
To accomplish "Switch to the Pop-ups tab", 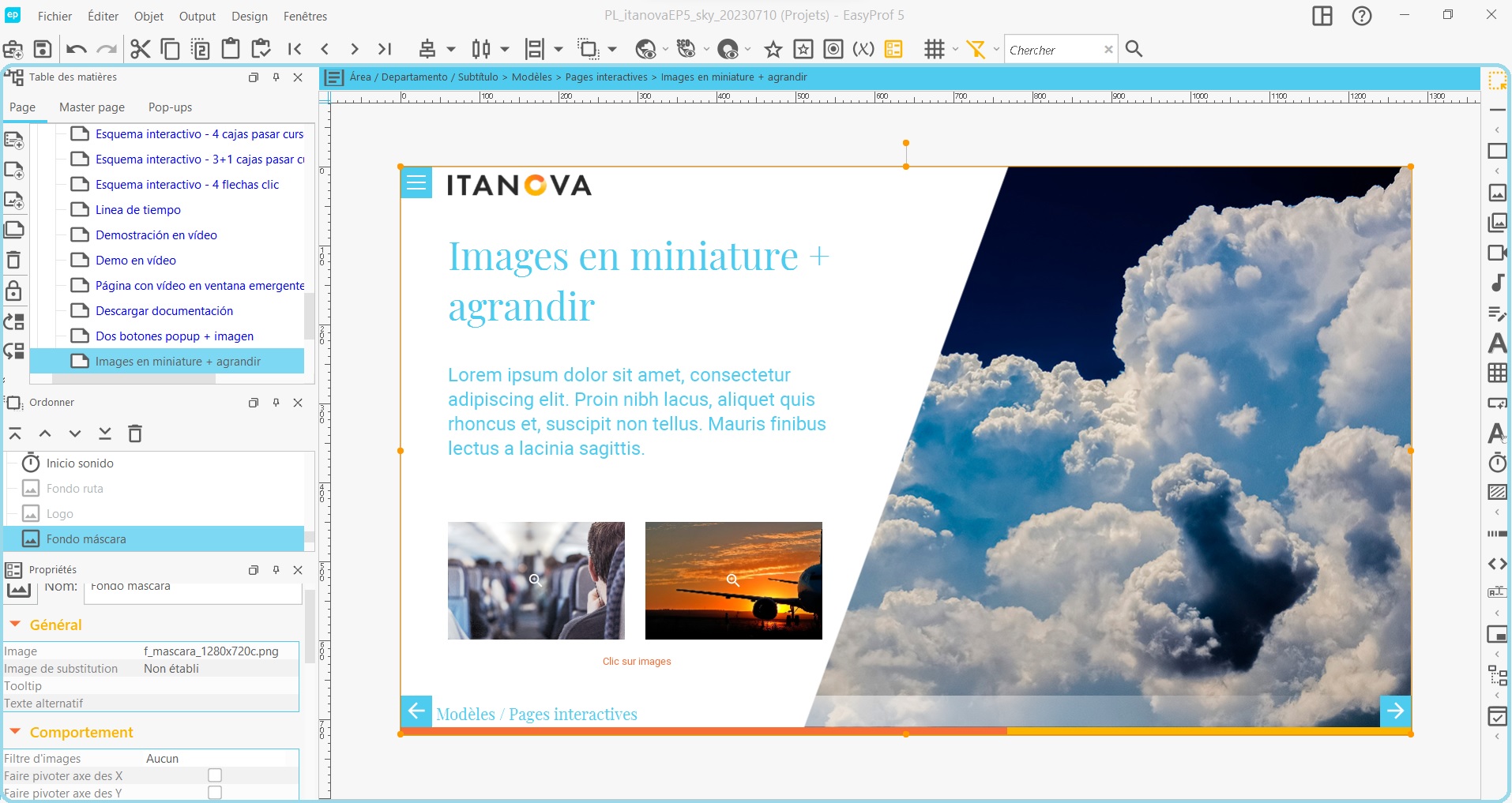I will pyautogui.click(x=169, y=107).
